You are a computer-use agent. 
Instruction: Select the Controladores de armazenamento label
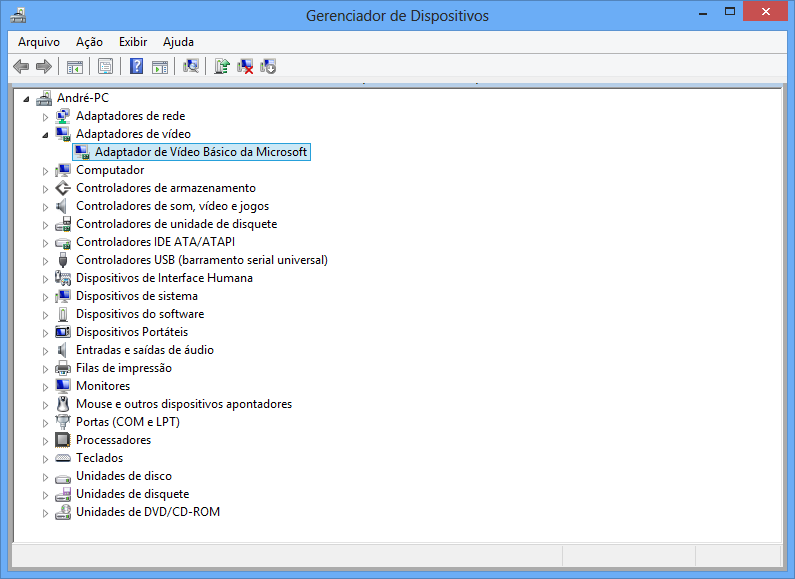coord(166,188)
